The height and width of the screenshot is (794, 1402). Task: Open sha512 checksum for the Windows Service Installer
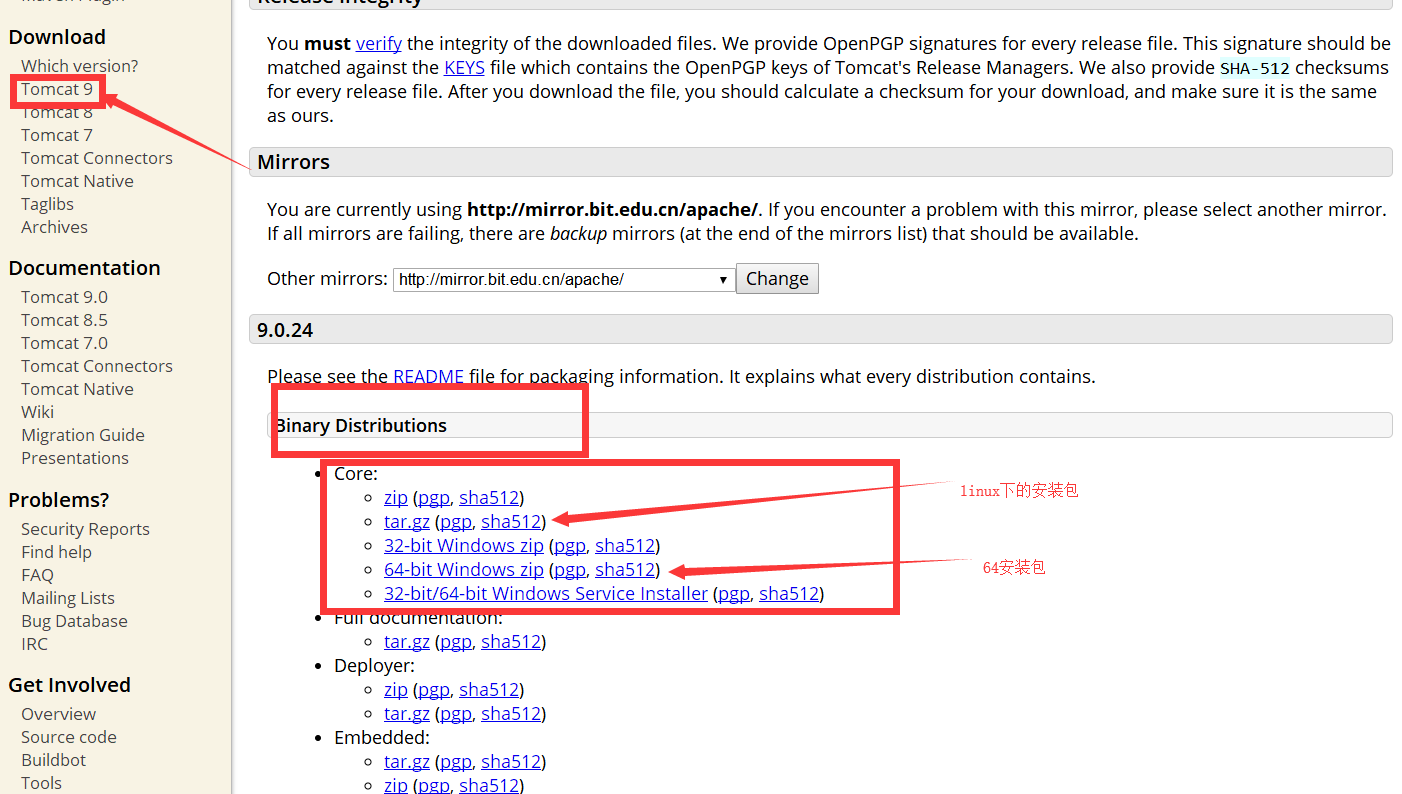point(789,593)
